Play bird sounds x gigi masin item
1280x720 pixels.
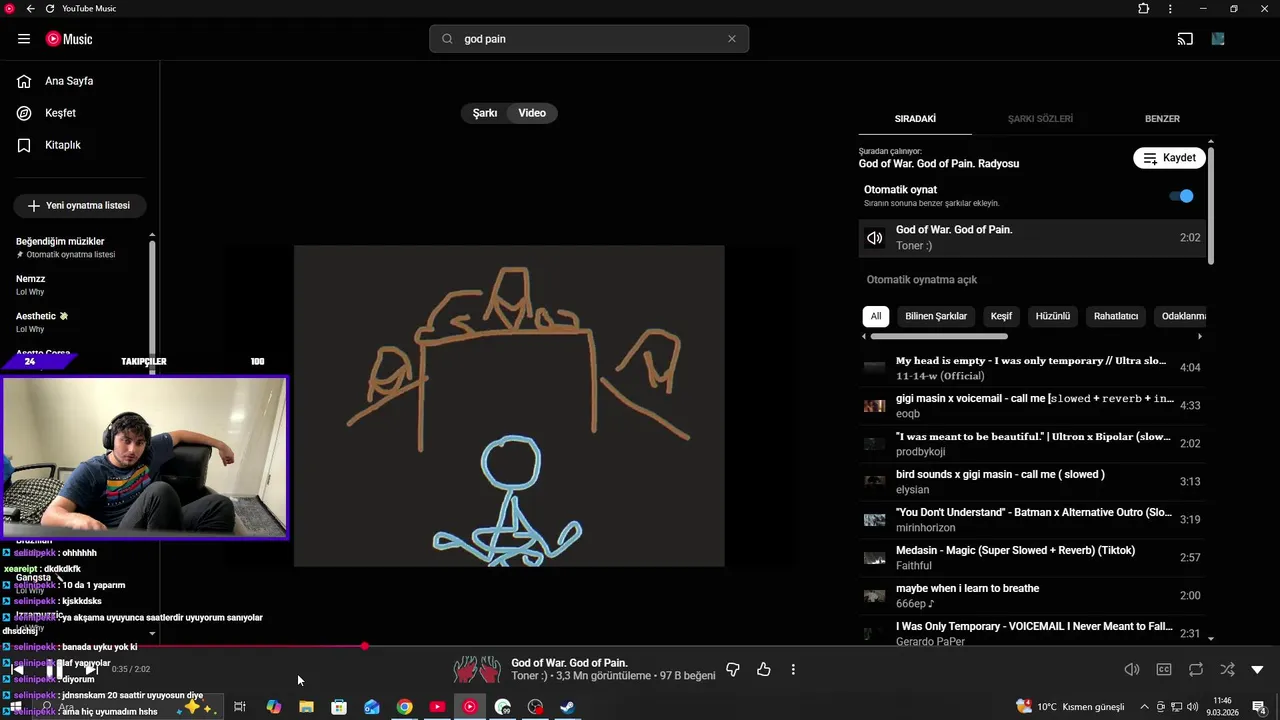pos(1032,482)
